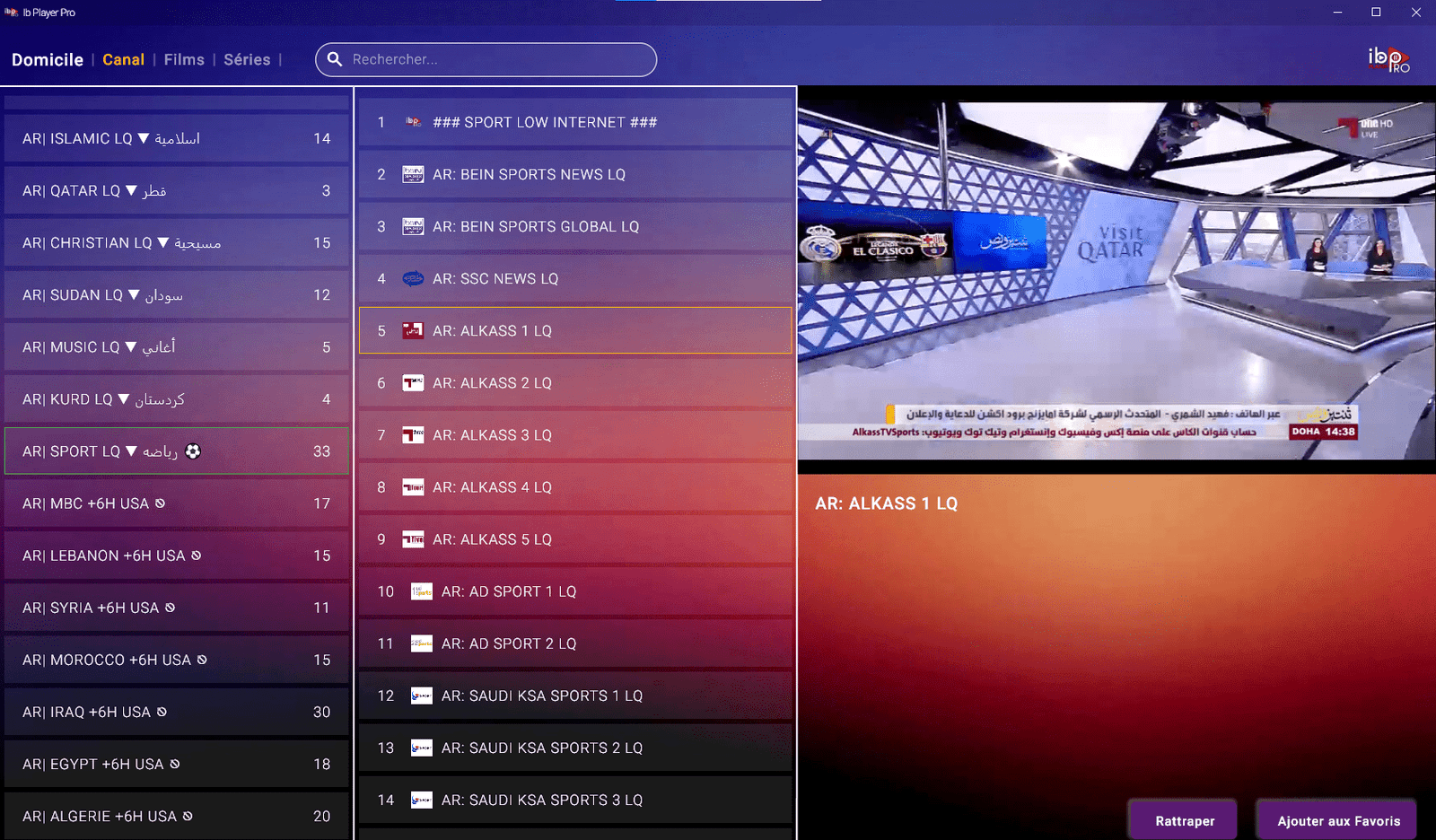Click the BEIN Sports News LQ logo
Screen dimensions: 1436x840
click(413, 174)
